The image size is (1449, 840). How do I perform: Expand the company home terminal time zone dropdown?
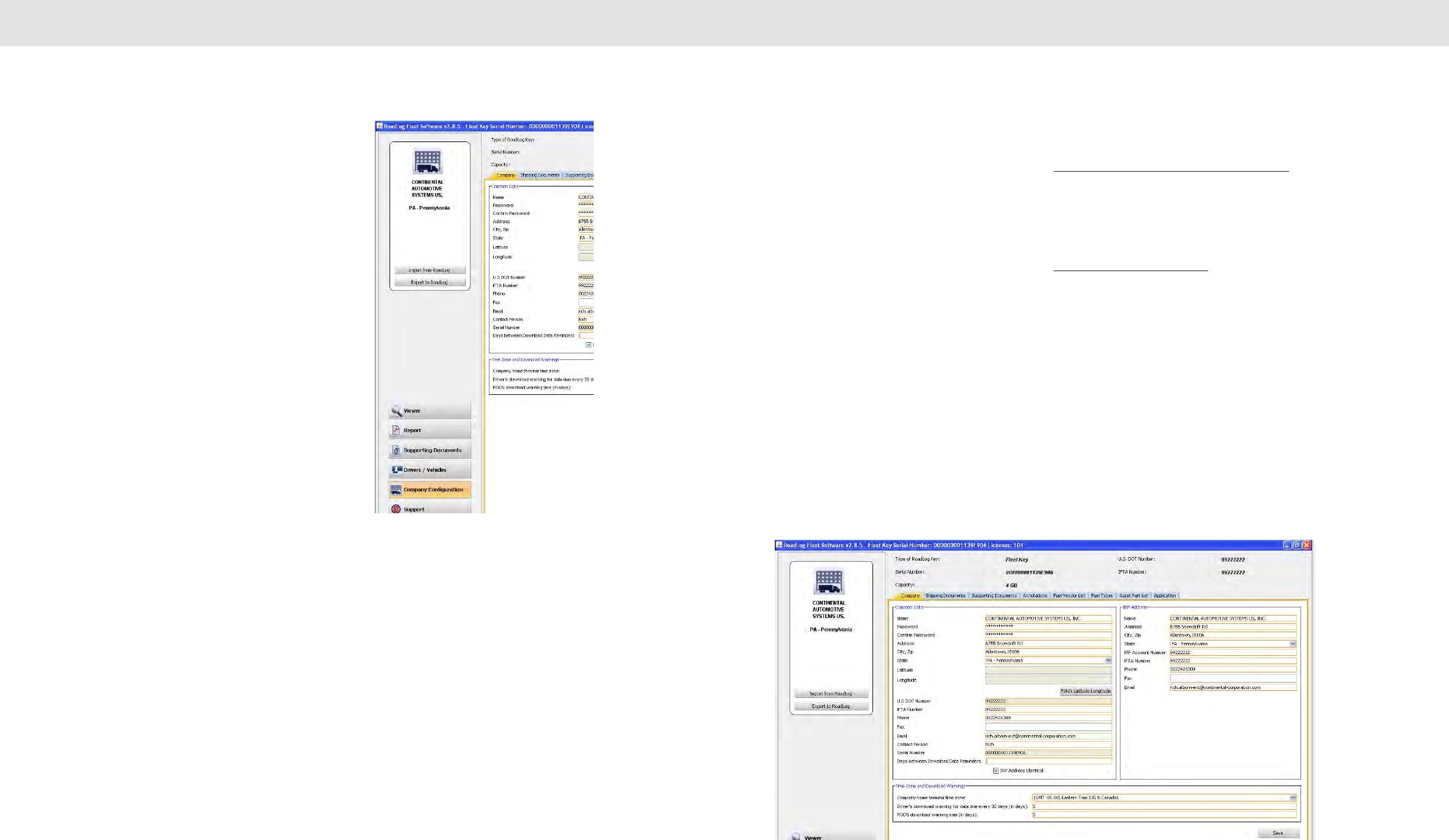[x=1293, y=797]
